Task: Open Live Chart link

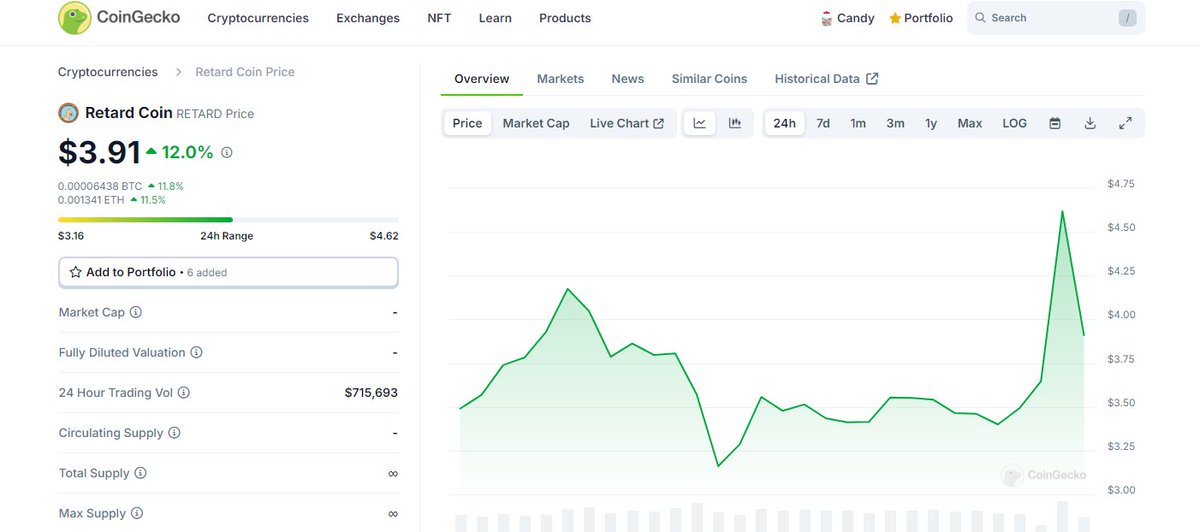Action: 627,123
